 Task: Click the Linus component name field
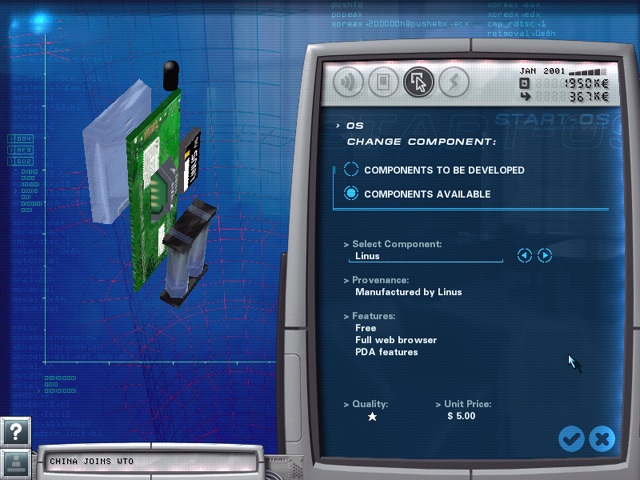coord(425,256)
